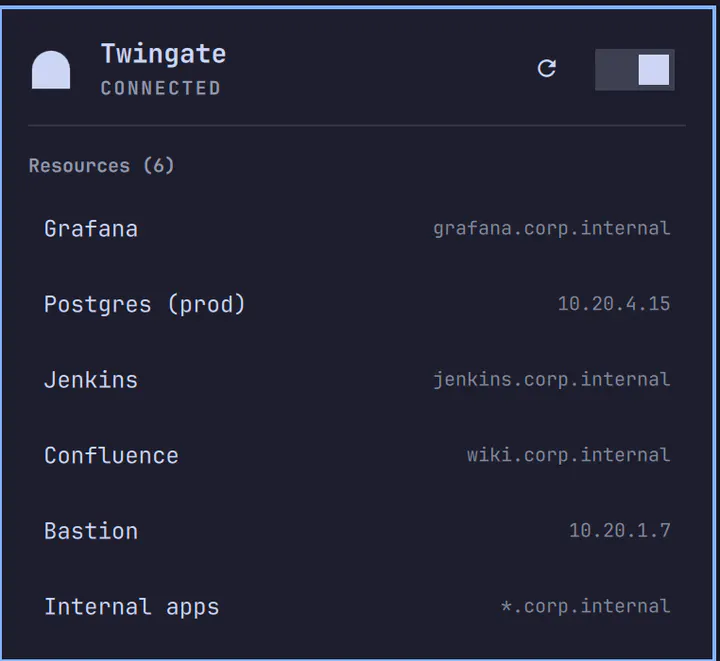
Task: Select the Confluence resource
Action: pos(357,455)
